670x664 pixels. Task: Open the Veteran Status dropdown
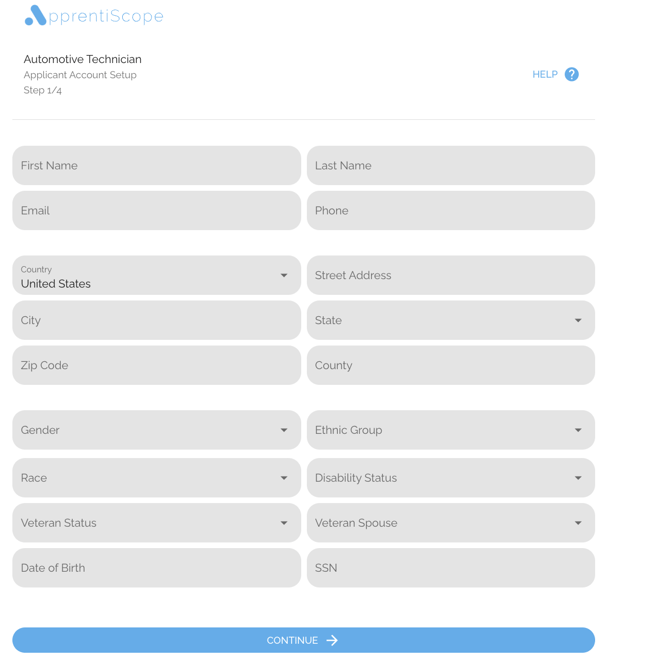pos(156,523)
